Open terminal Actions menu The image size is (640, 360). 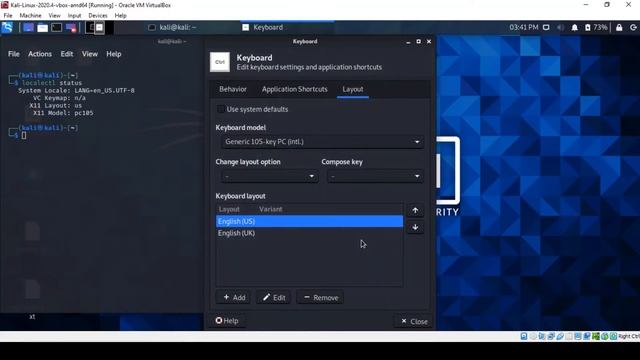click(x=40, y=54)
